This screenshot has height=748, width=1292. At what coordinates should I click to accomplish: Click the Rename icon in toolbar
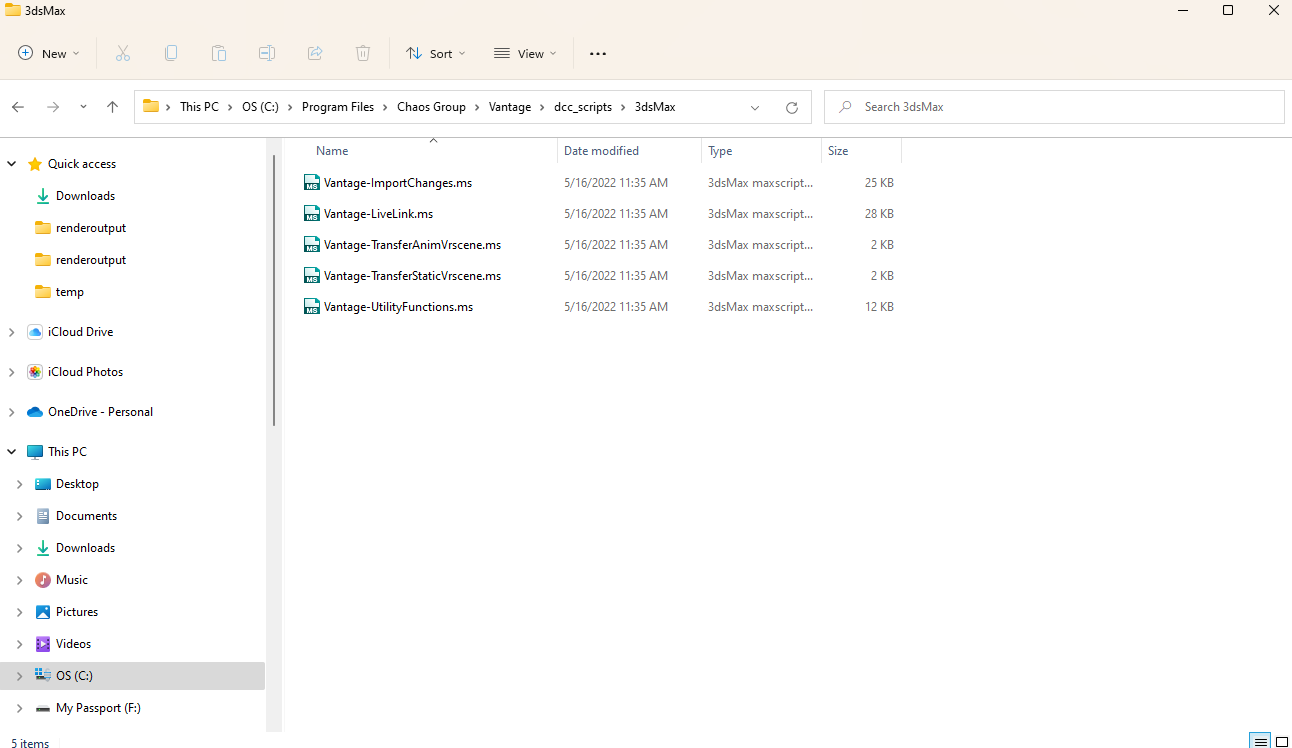click(x=267, y=54)
